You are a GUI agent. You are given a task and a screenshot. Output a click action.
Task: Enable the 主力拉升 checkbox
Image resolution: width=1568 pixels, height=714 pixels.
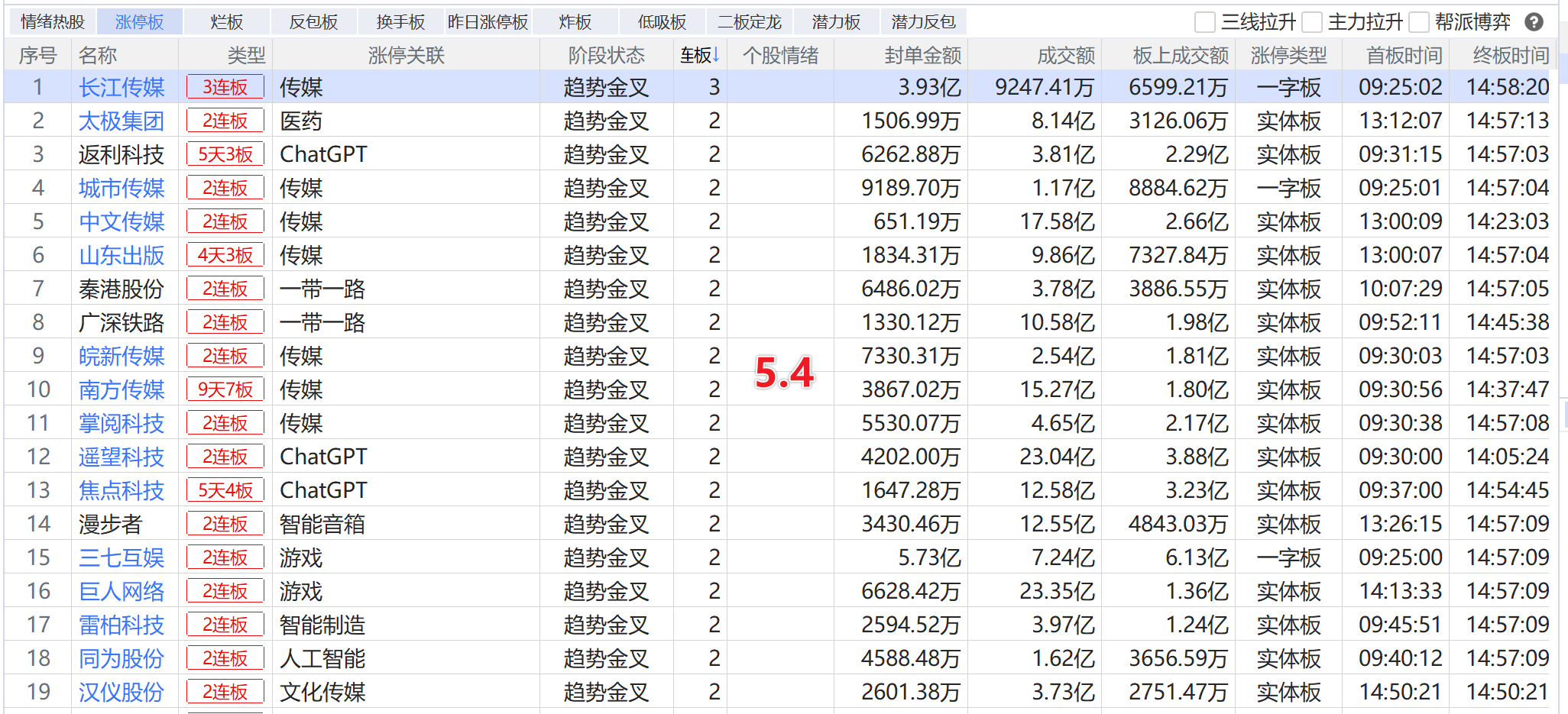tap(1311, 22)
